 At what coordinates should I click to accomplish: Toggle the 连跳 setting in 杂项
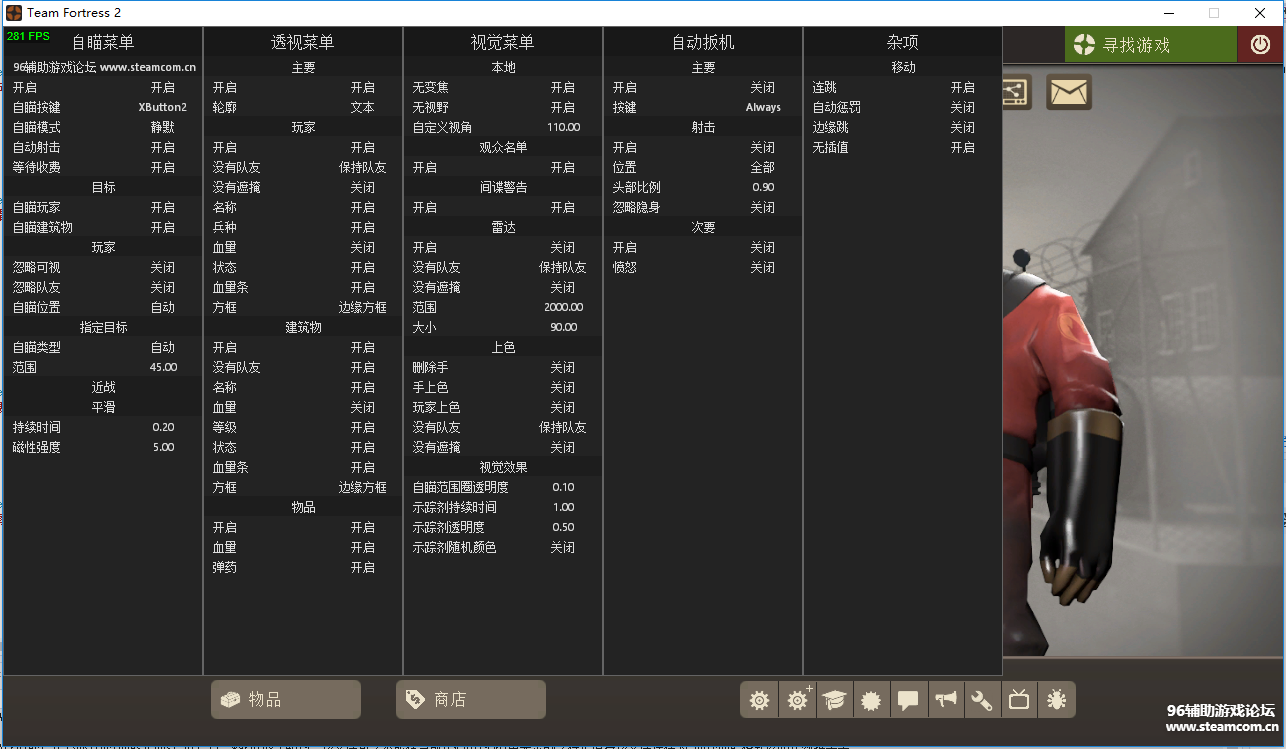tap(962, 87)
